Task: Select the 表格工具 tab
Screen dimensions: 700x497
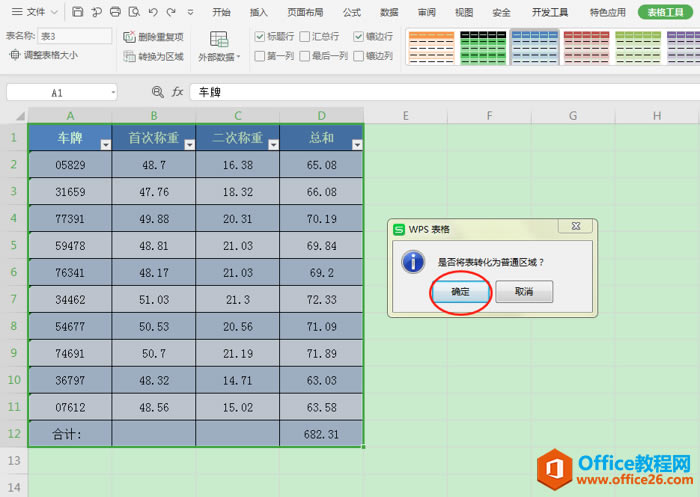Action: (665, 13)
